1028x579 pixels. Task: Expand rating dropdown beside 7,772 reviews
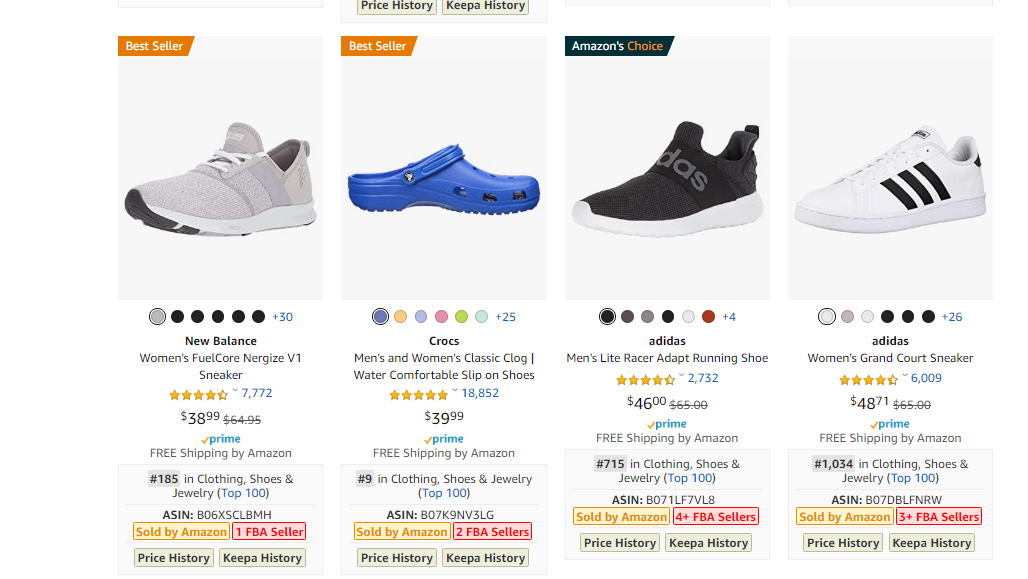point(235,391)
